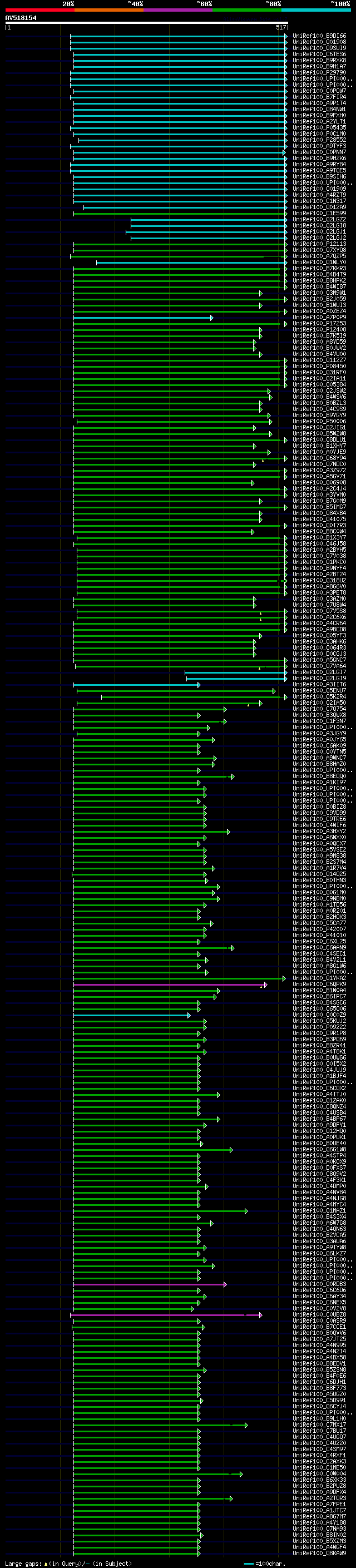Open hit UniRef100_B9D166
Image resolution: width=356 pixels, height=1568 pixels.
(x=319, y=37)
